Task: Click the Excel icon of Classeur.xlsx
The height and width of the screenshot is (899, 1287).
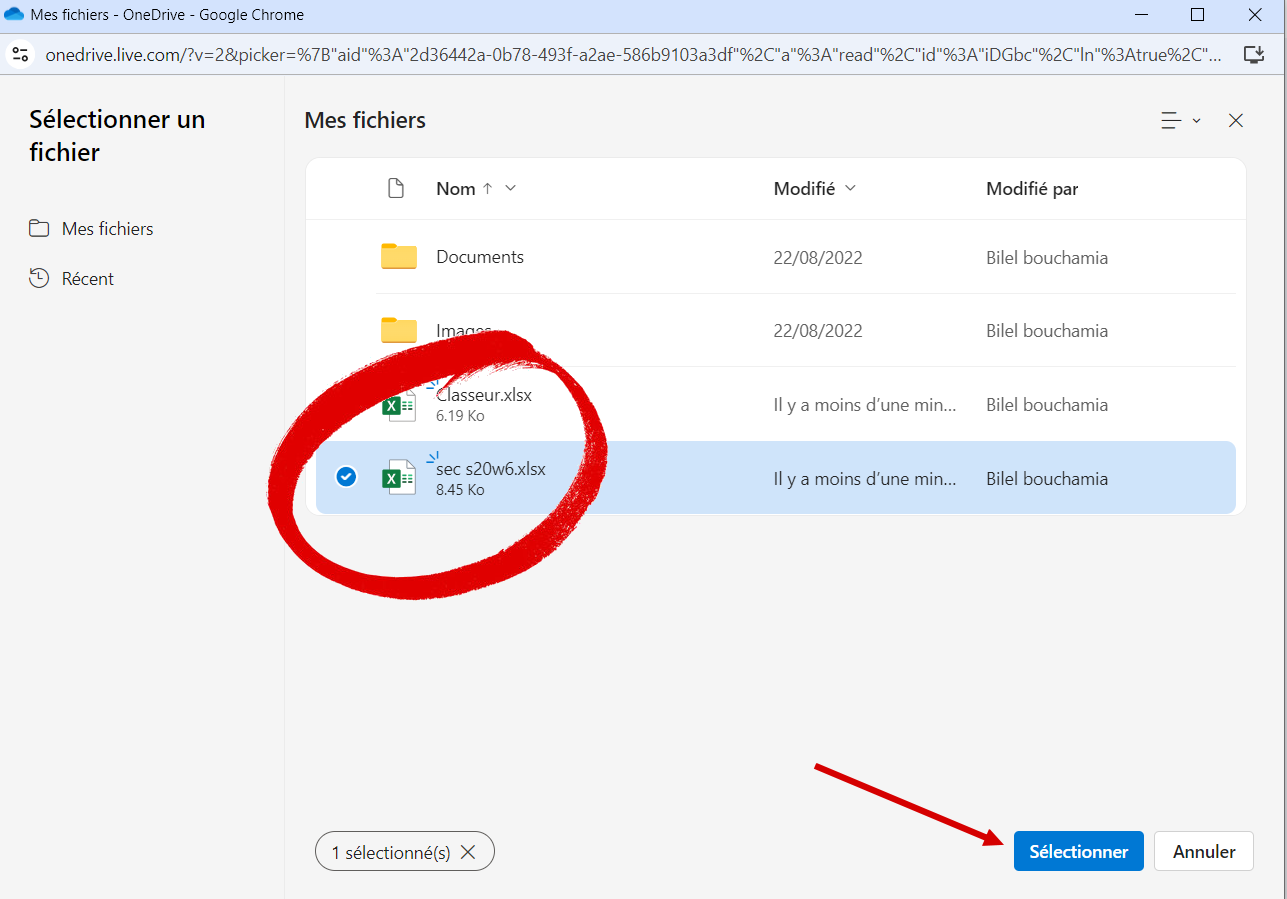Action: click(x=399, y=405)
